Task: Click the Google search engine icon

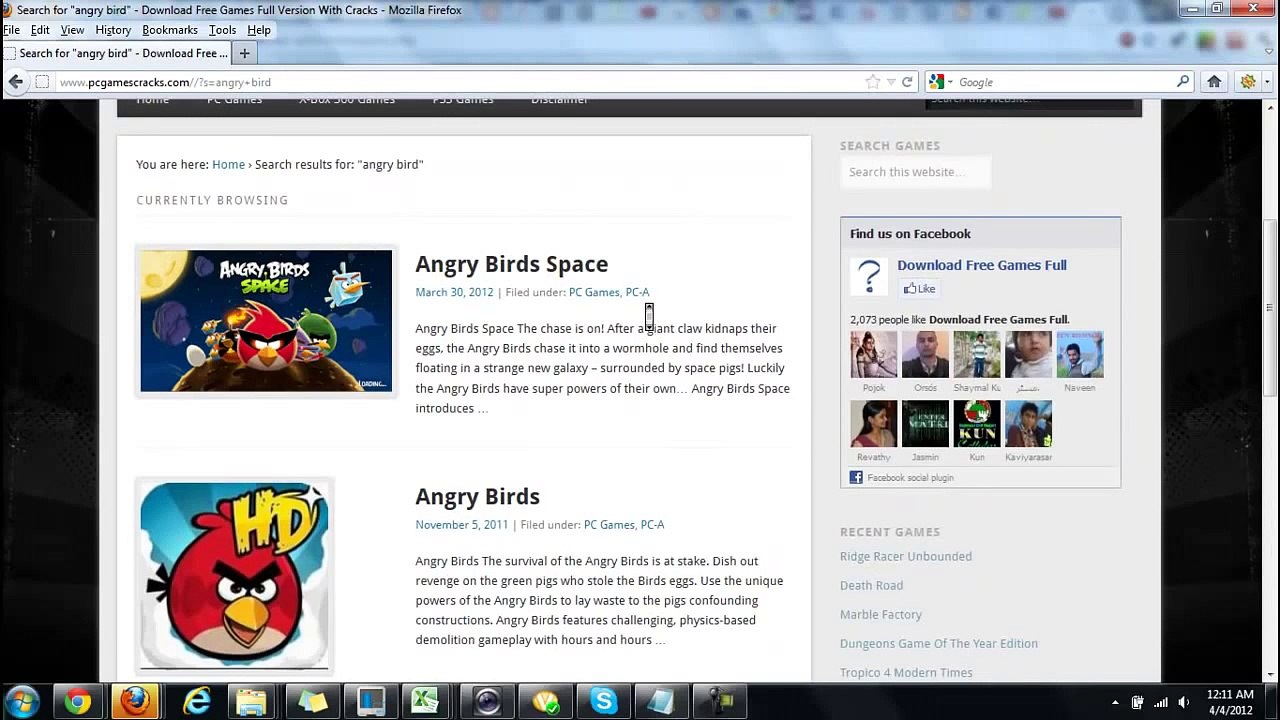Action: click(x=937, y=82)
